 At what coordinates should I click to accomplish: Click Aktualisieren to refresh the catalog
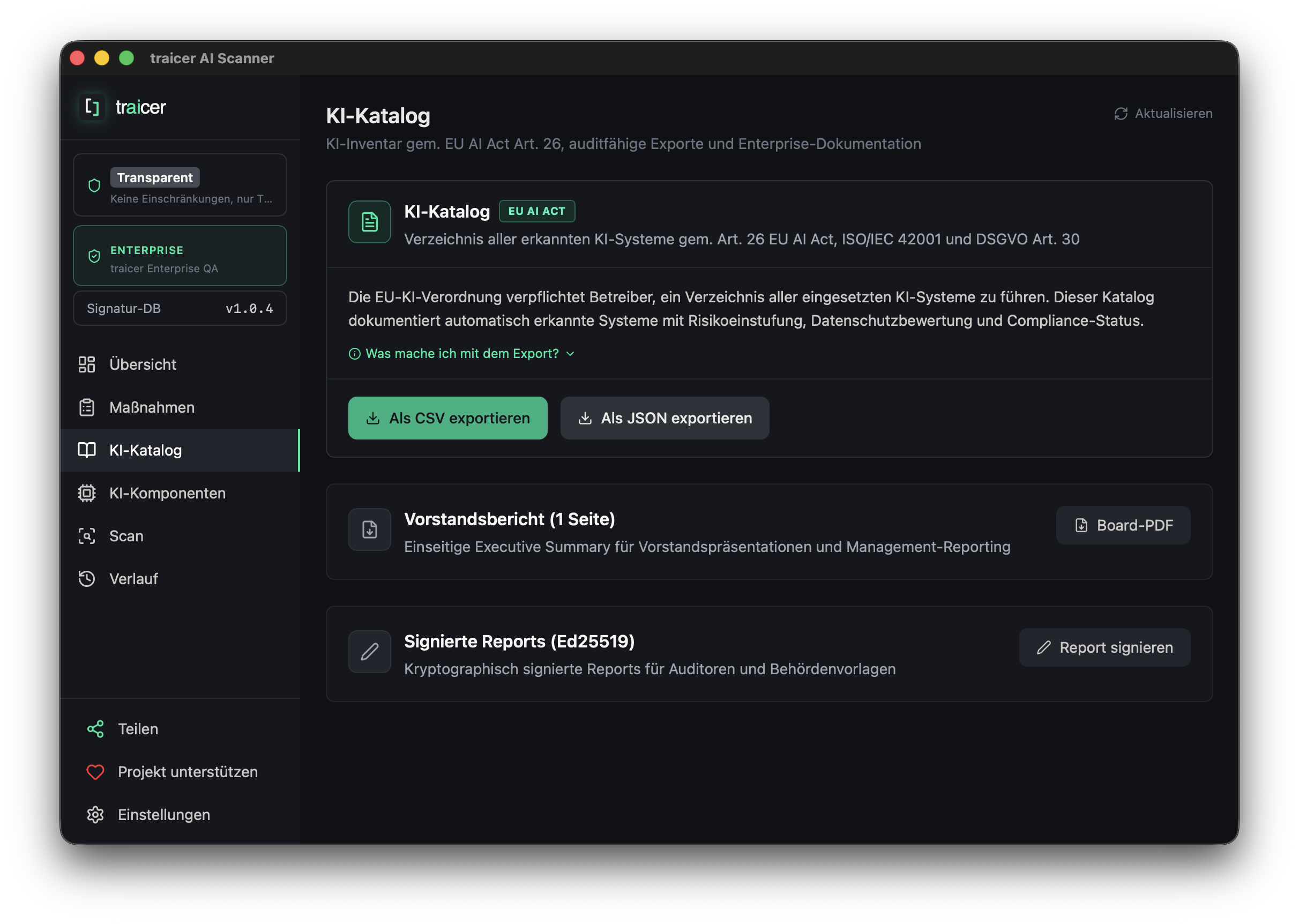tap(1163, 114)
